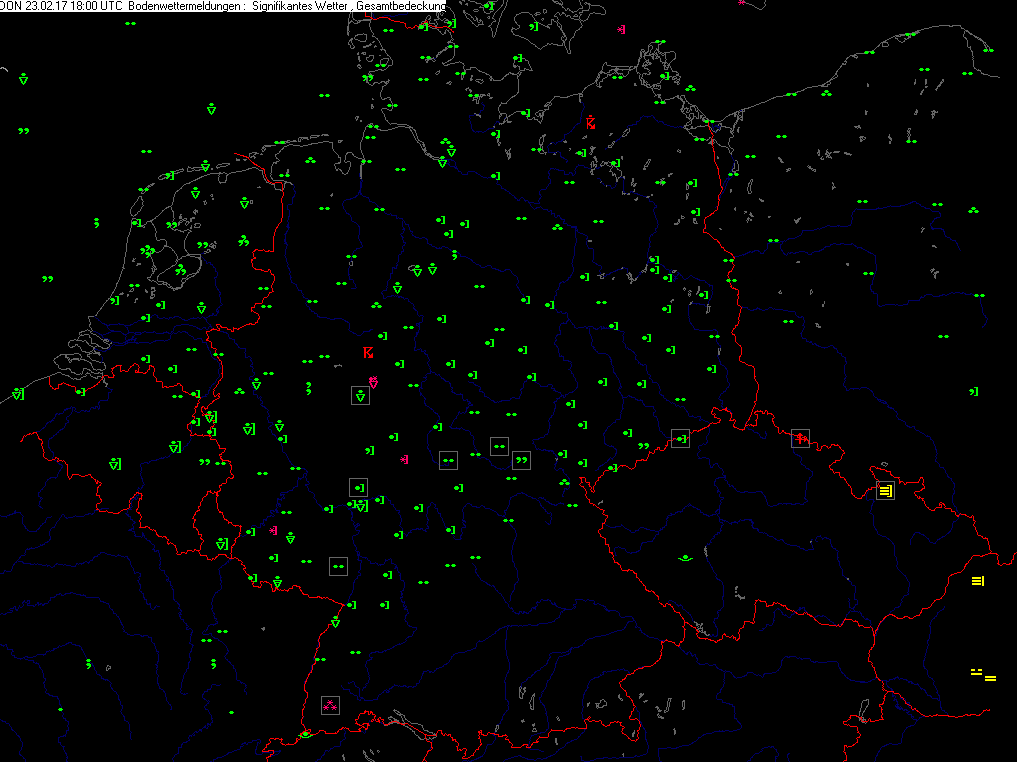Click the red thunderstorm symbol in western Germany

point(368,352)
